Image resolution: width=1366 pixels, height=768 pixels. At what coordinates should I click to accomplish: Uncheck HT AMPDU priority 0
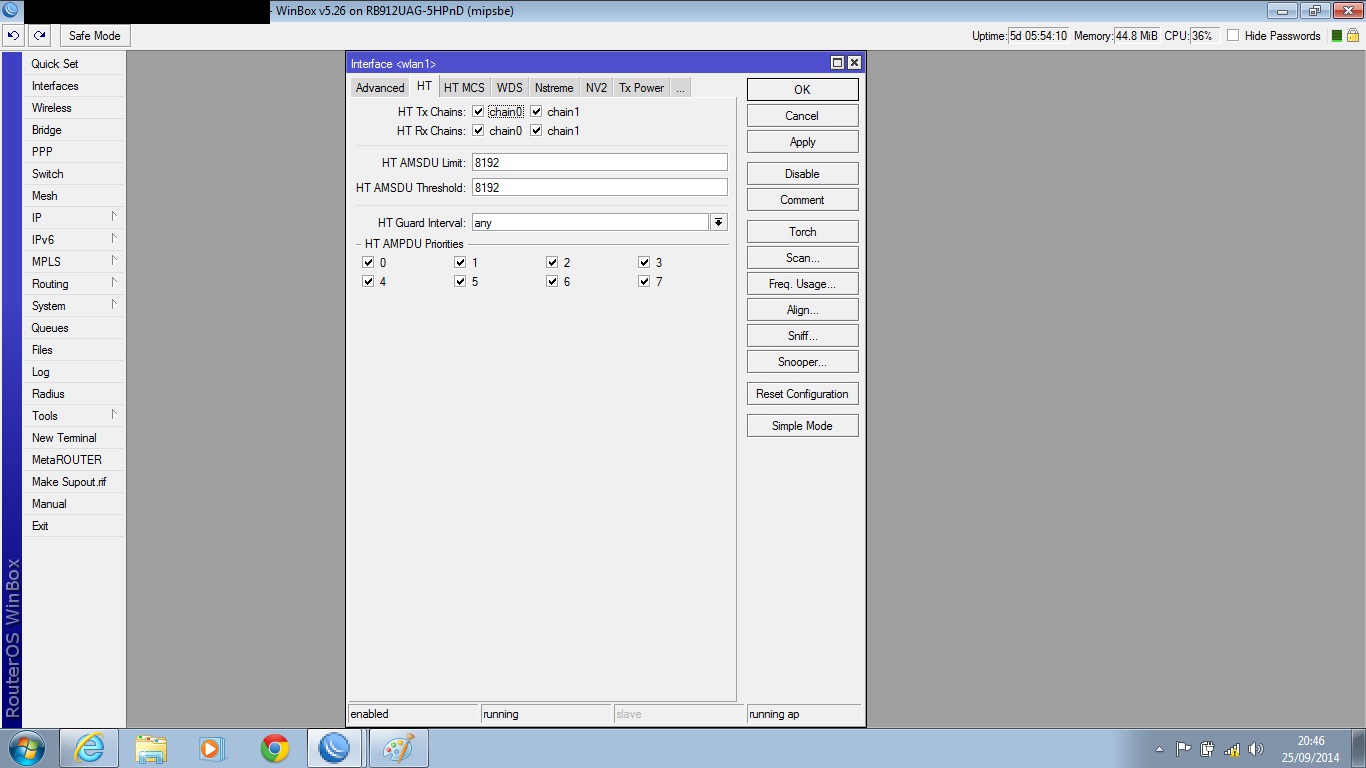368,262
